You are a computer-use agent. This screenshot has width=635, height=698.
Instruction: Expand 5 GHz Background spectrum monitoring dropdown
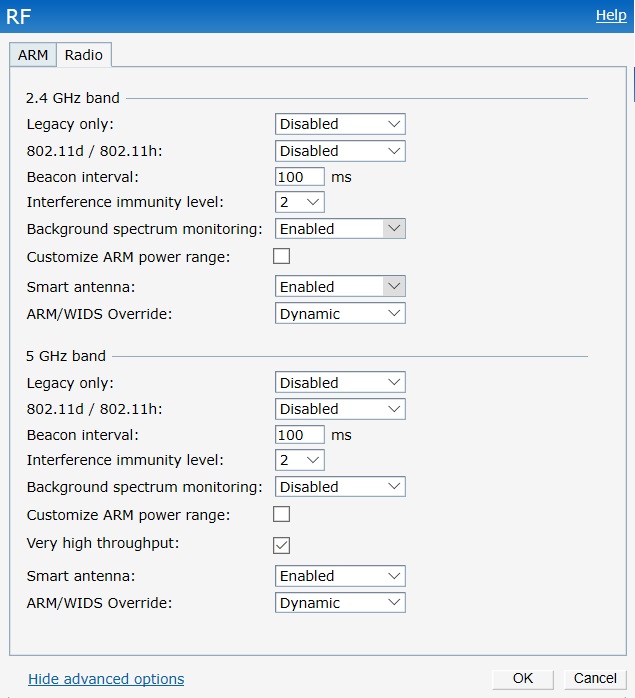coord(340,487)
